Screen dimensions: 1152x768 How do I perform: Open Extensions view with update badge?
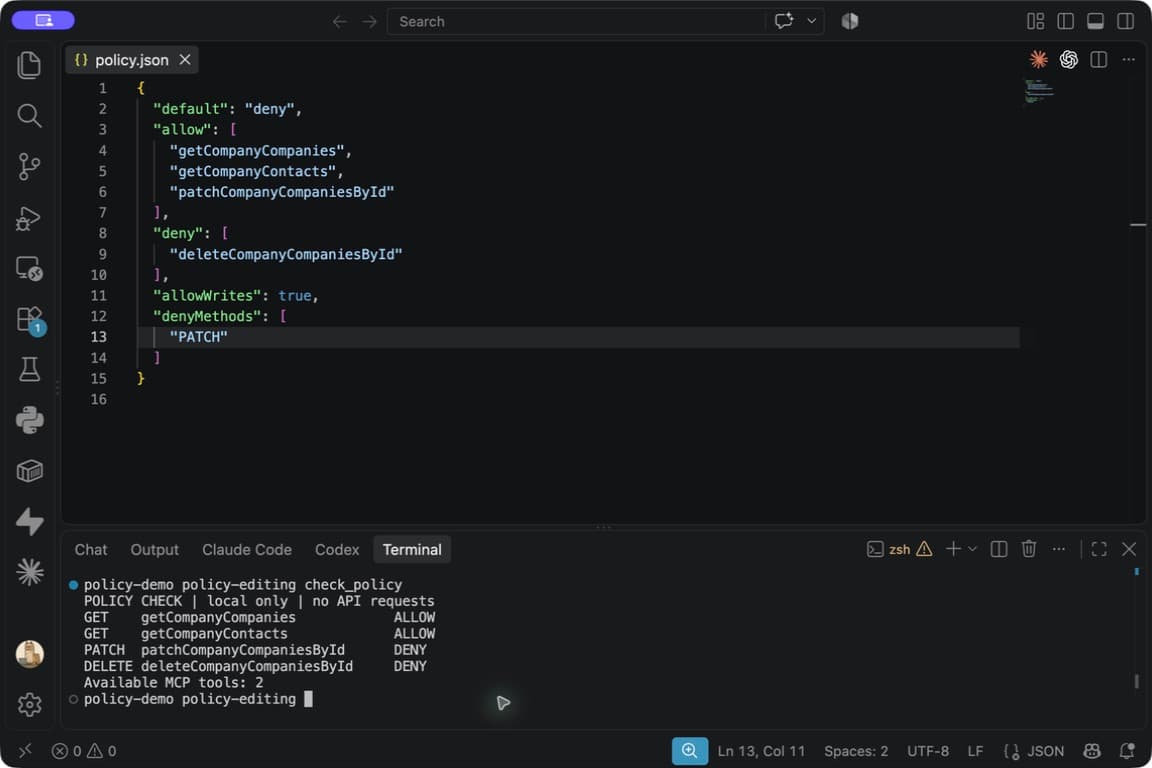[29, 320]
